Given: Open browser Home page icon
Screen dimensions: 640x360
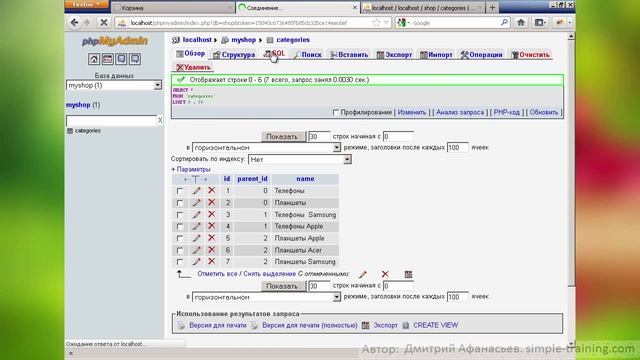Looking at the screenshot, I should (521, 23).
